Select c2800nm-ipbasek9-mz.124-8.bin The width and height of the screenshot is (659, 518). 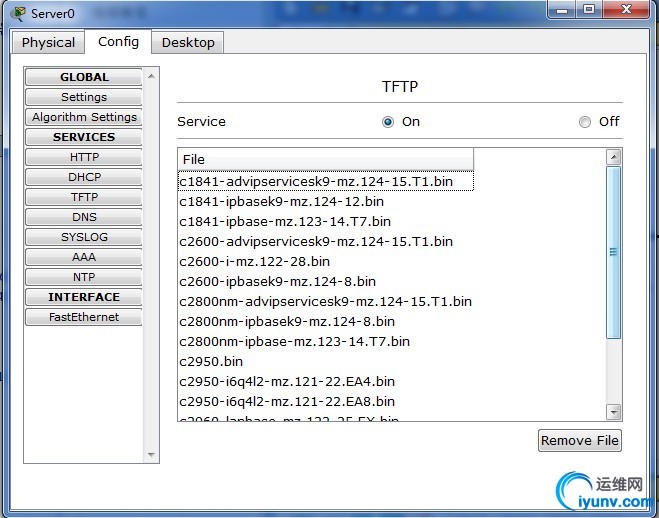[326, 321]
